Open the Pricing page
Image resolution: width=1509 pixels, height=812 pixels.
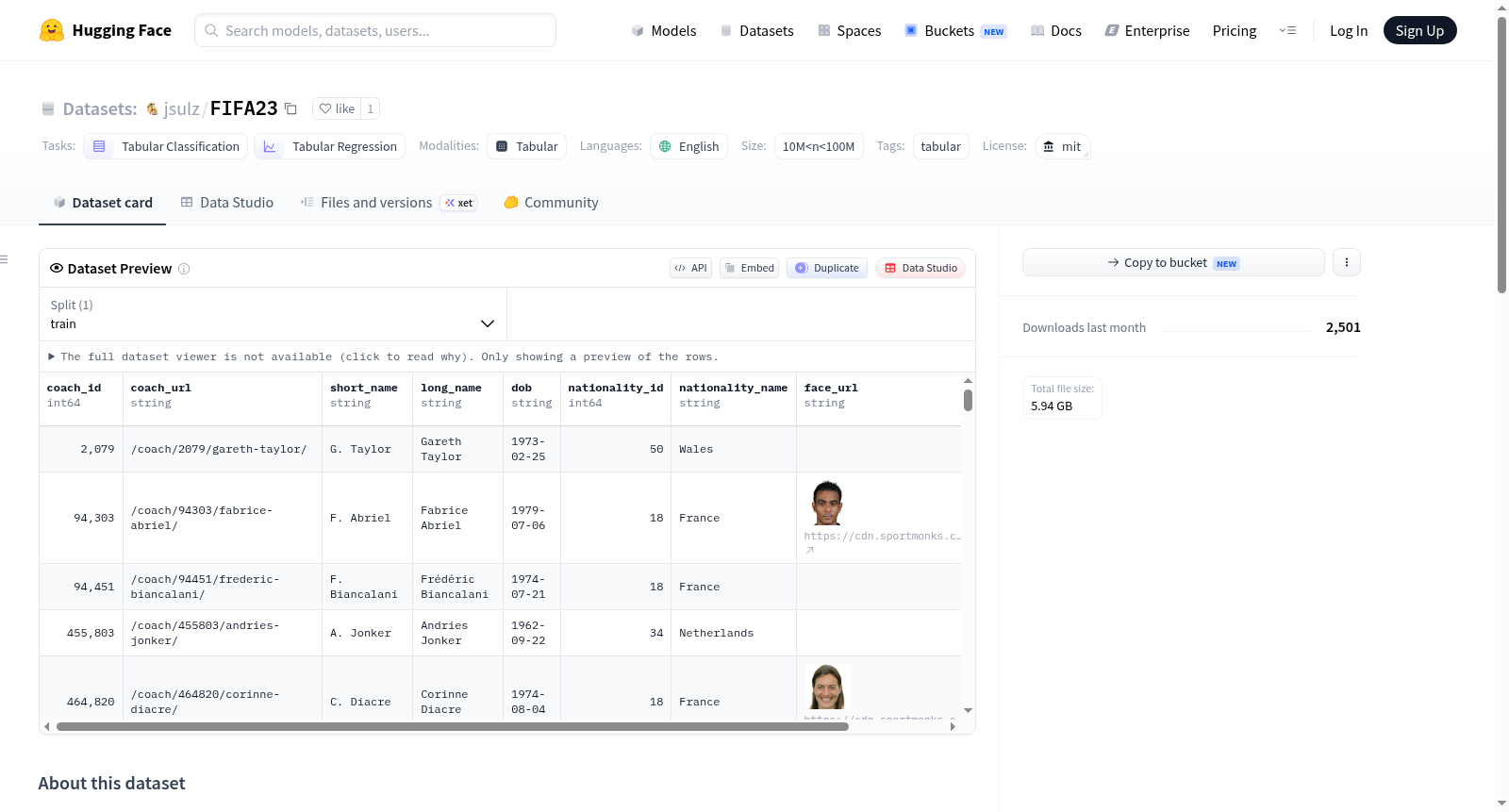tap(1235, 31)
